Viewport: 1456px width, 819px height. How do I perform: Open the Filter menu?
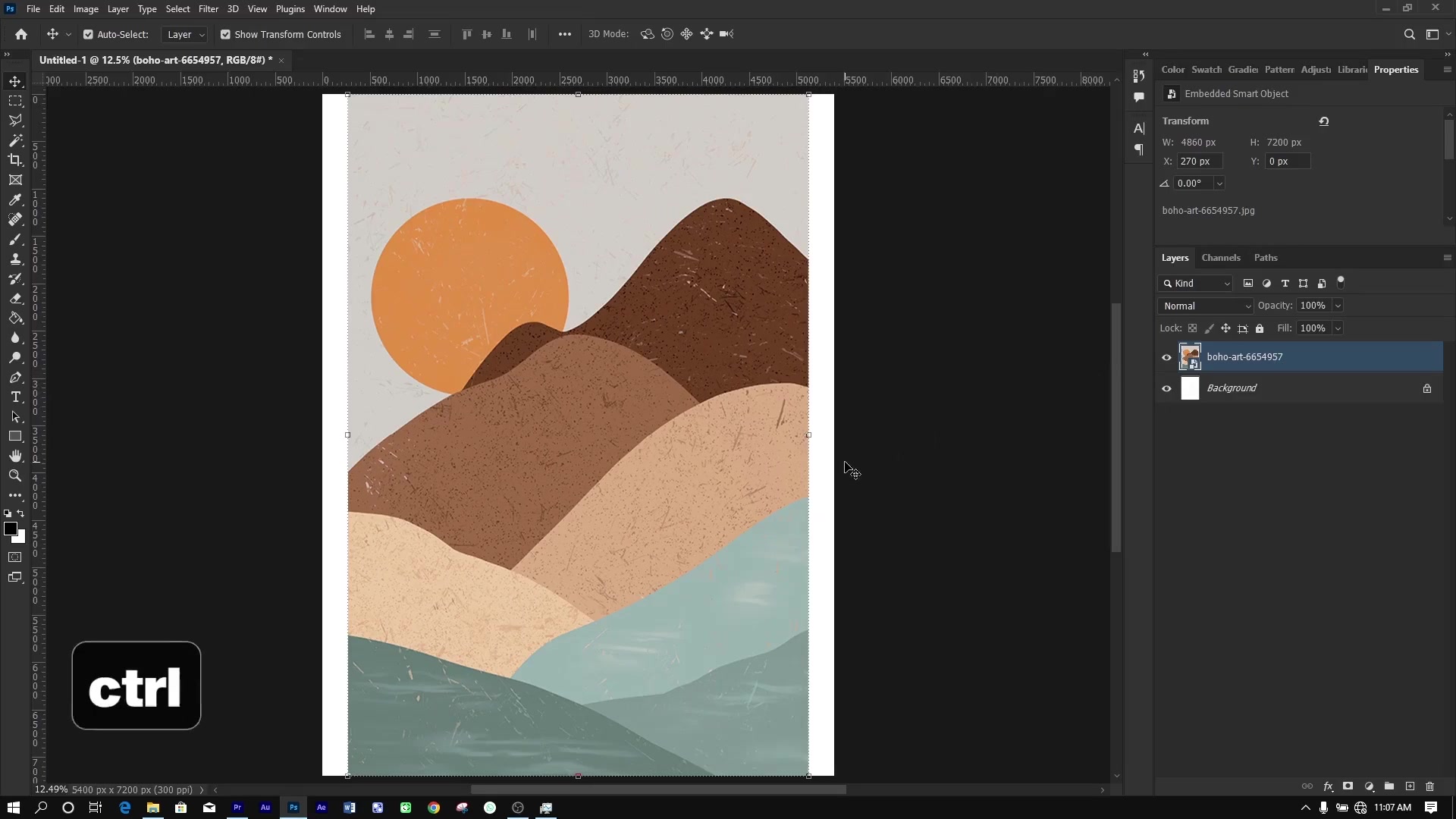209,8
